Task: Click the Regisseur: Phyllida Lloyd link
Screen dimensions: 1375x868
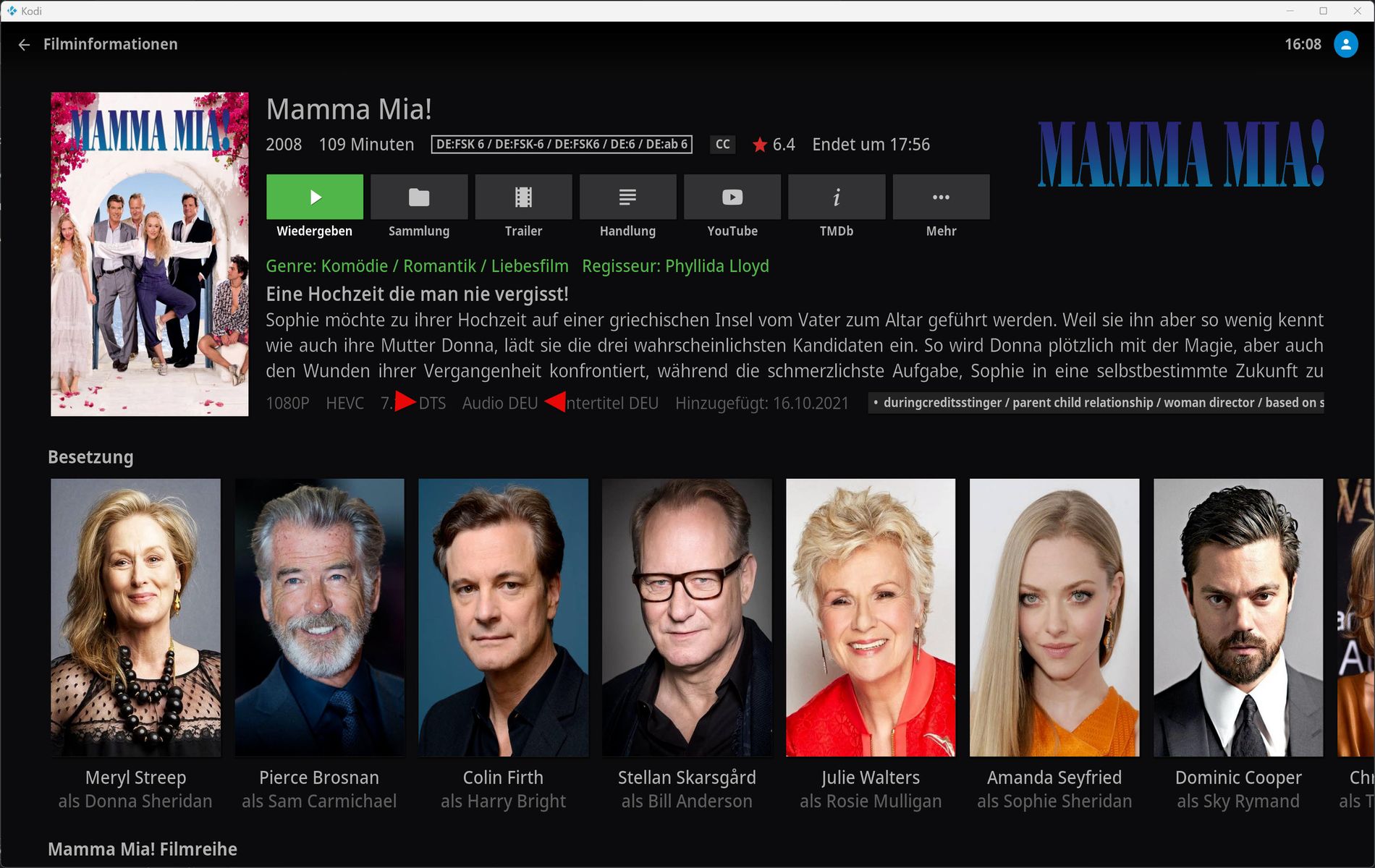Action: pyautogui.click(x=675, y=266)
